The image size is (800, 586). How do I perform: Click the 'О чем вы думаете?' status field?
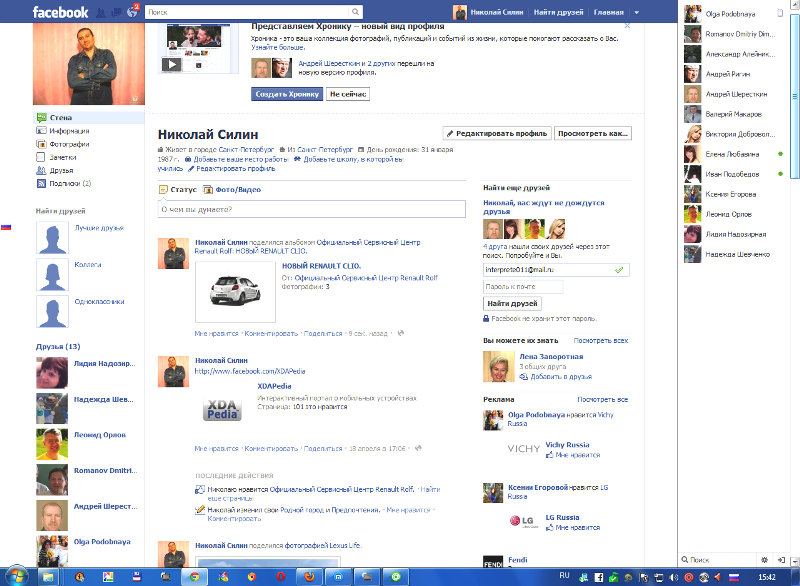312,209
